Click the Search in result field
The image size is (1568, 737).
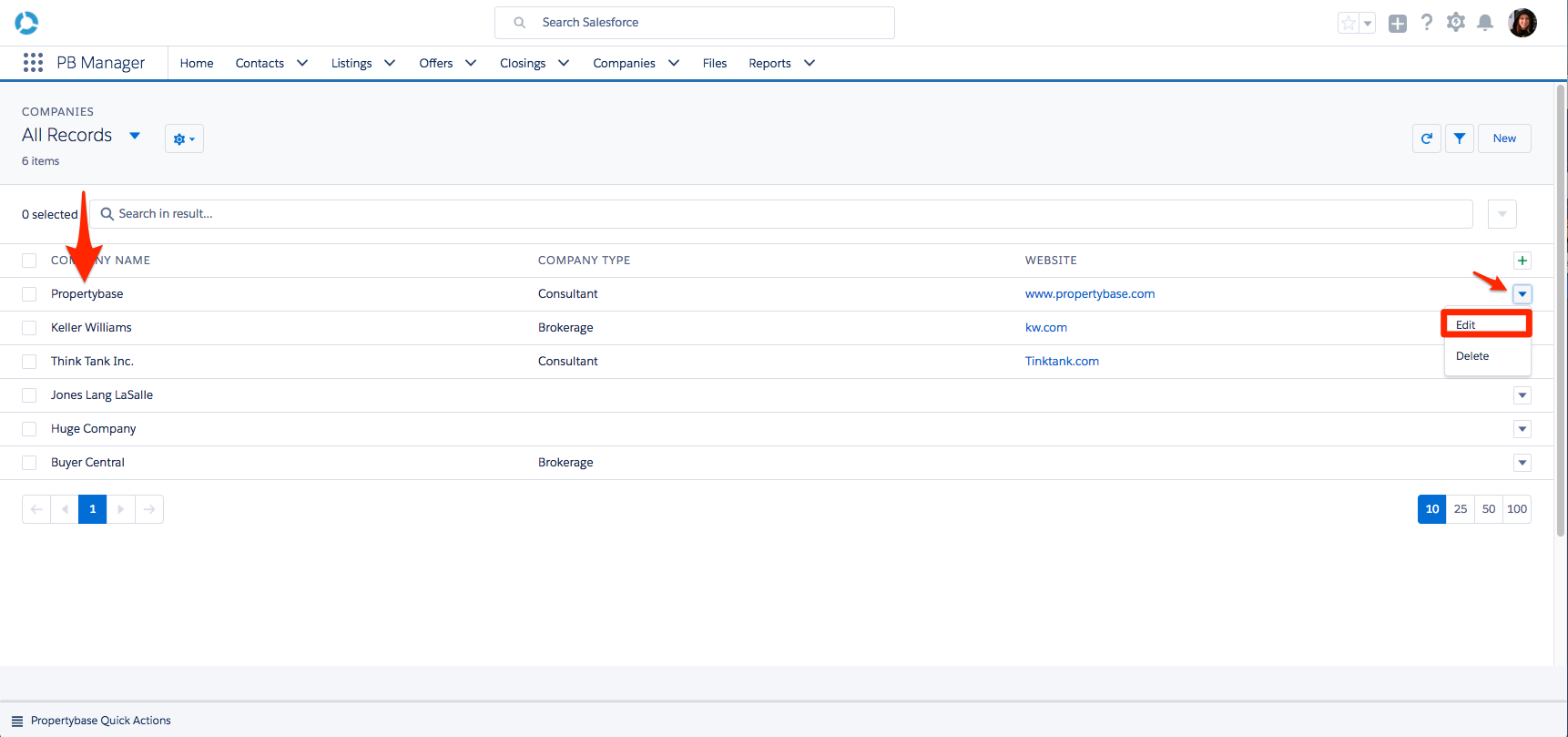781,214
